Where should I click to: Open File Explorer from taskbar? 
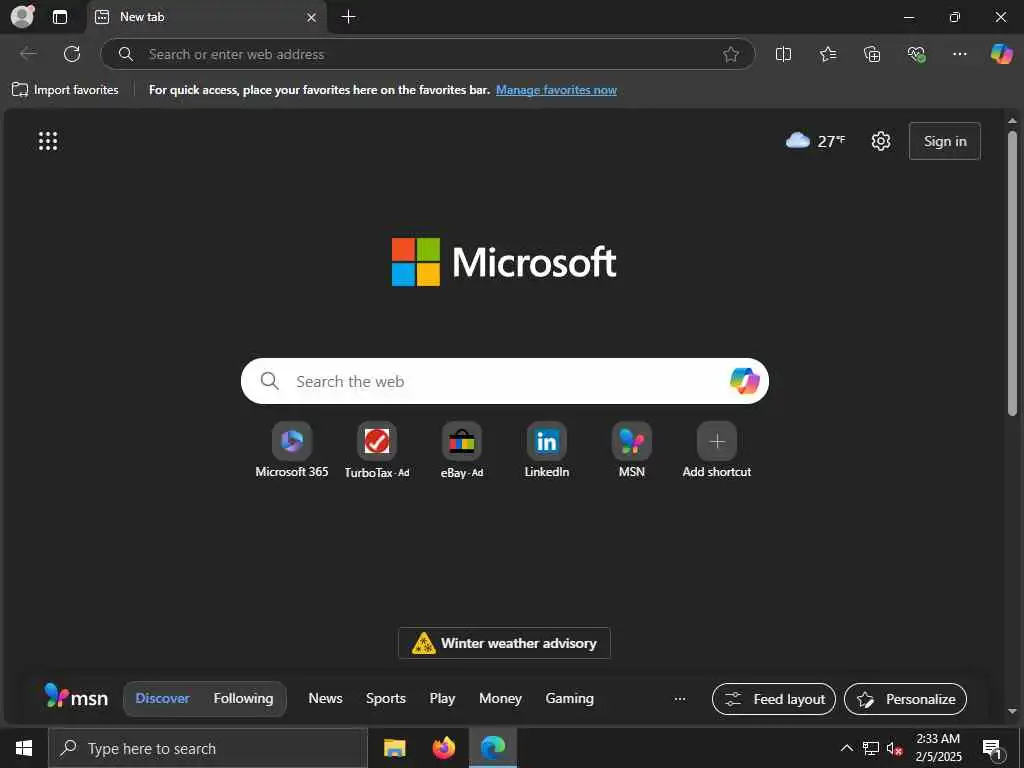(x=394, y=748)
